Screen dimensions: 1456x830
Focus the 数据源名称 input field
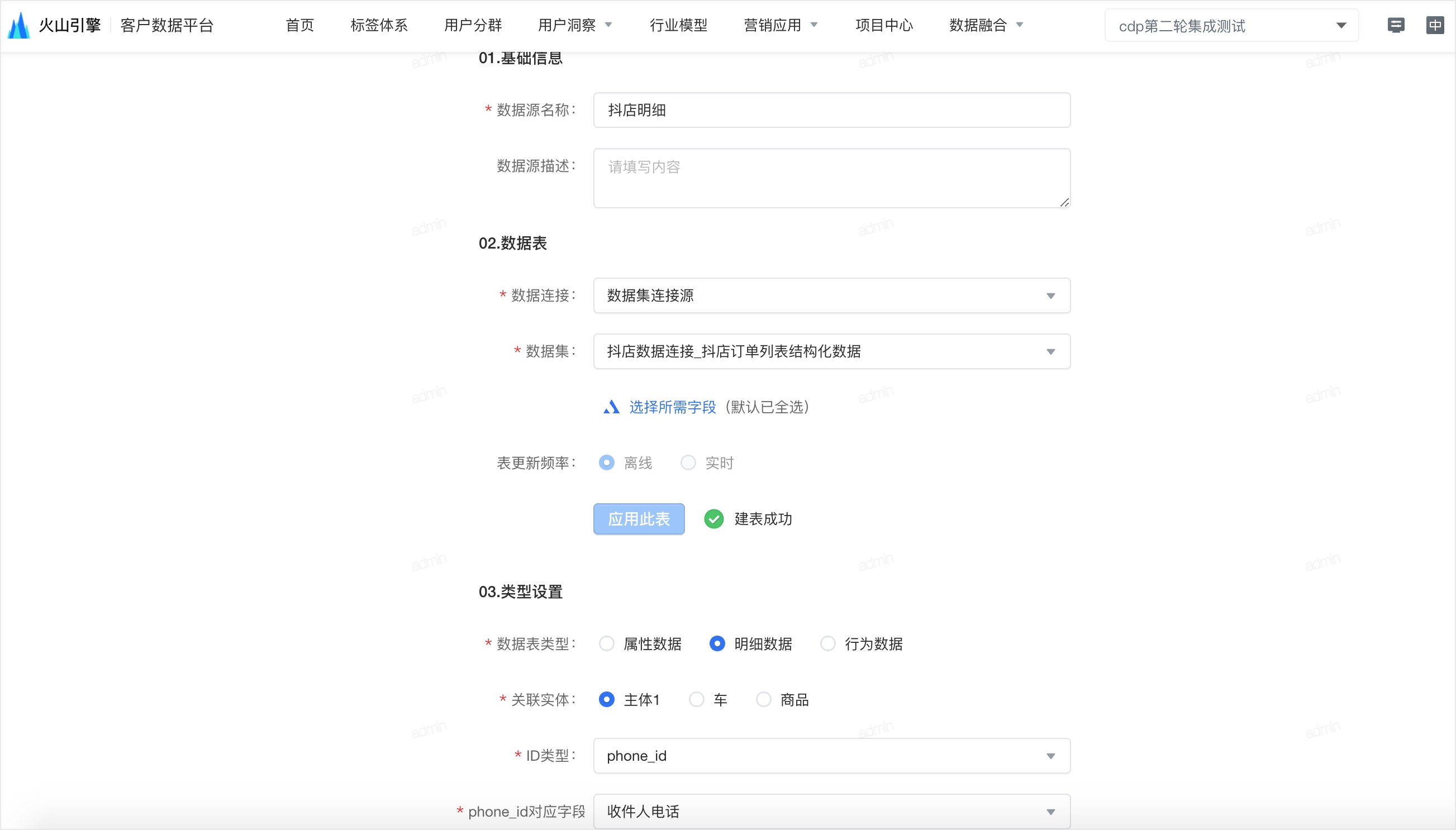coord(832,110)
